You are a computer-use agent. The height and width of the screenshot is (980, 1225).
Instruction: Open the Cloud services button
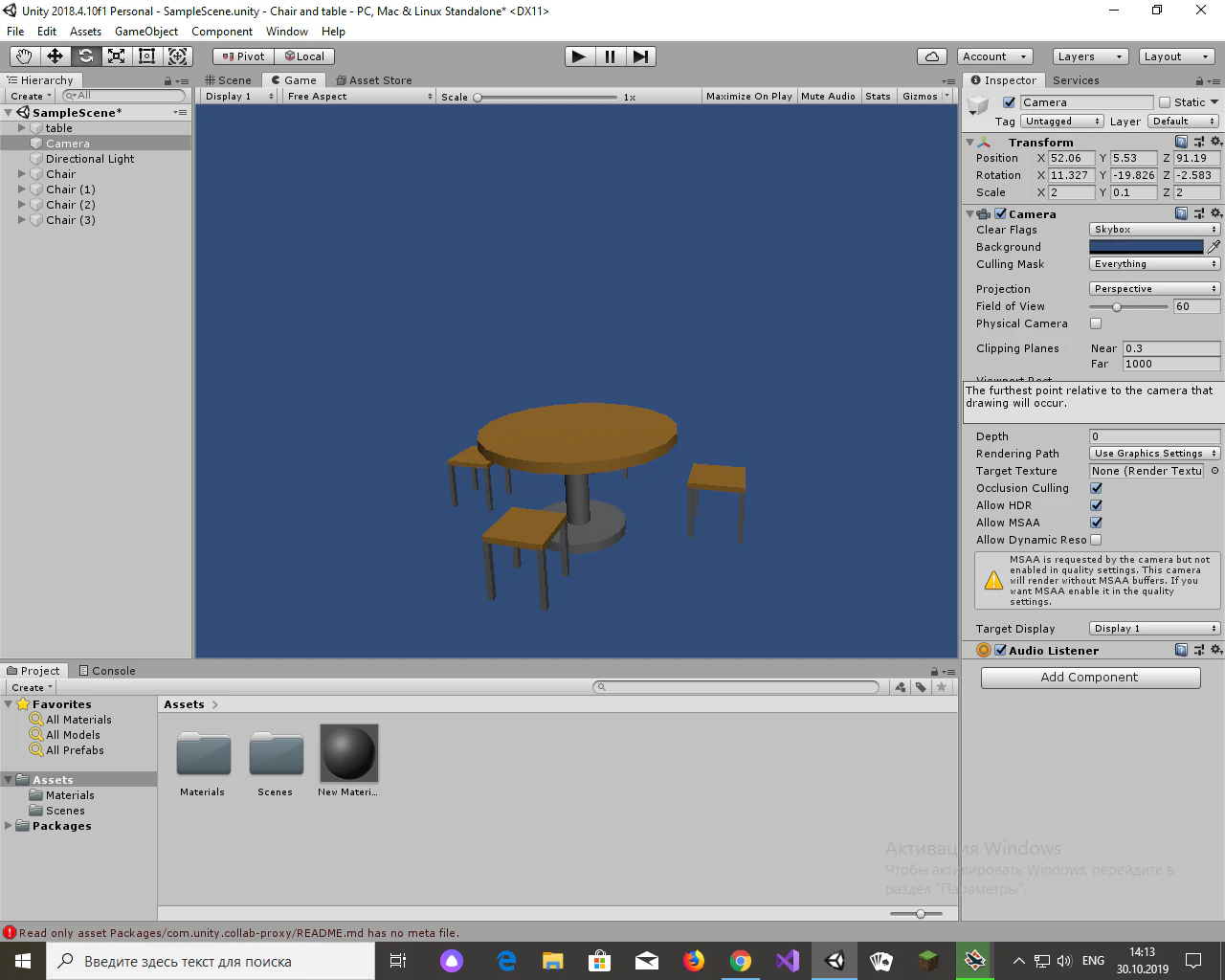pyautogui.click(x=932, y=56)
